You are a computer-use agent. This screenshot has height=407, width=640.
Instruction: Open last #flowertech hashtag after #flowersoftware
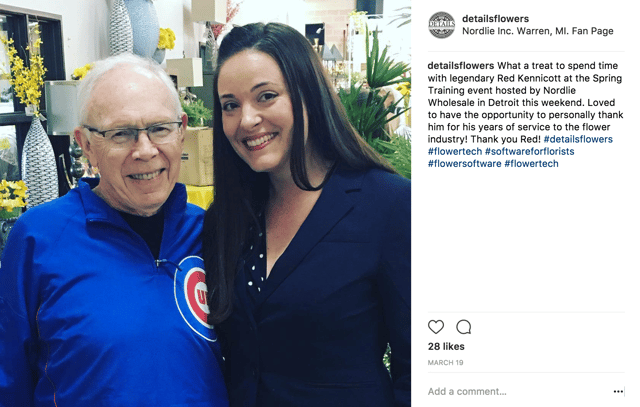[x=531, y=164]
